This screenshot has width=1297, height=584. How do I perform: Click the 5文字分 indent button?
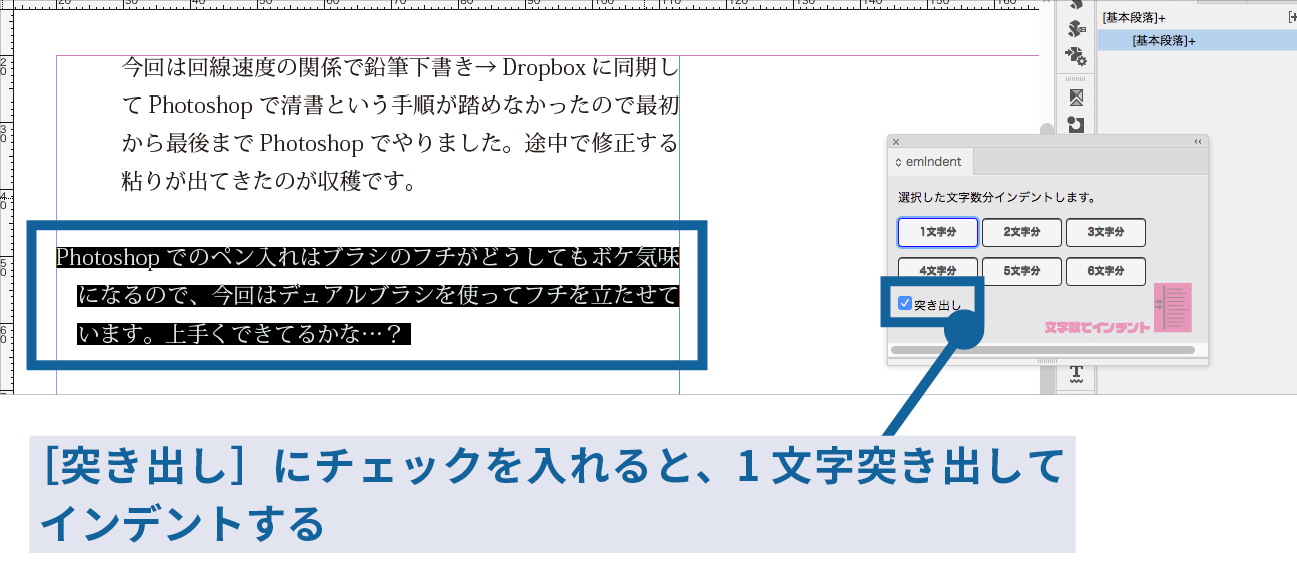pyautogui.click(x=1022, y=271)
